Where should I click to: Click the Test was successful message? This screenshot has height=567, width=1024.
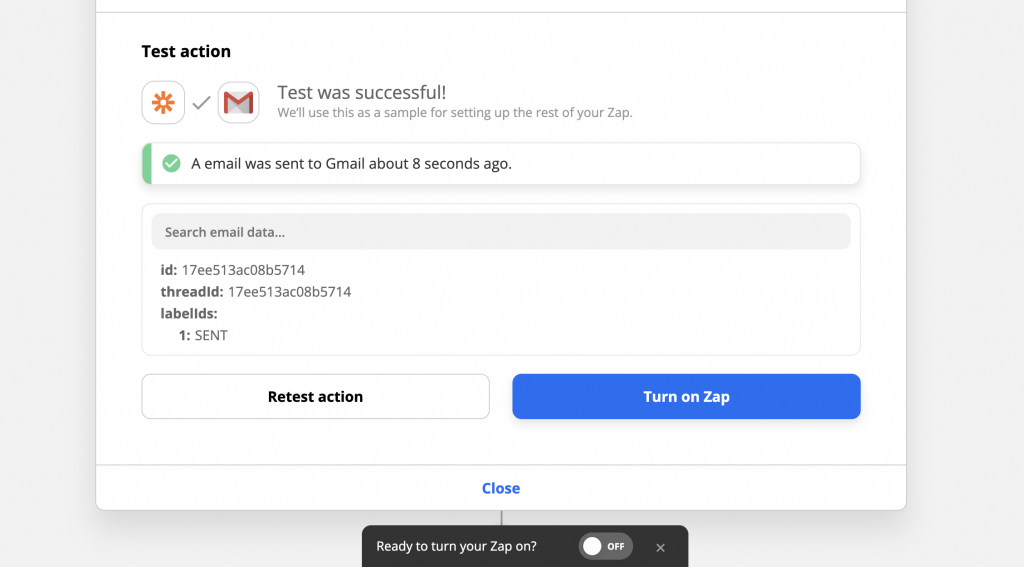coord(362,92)
